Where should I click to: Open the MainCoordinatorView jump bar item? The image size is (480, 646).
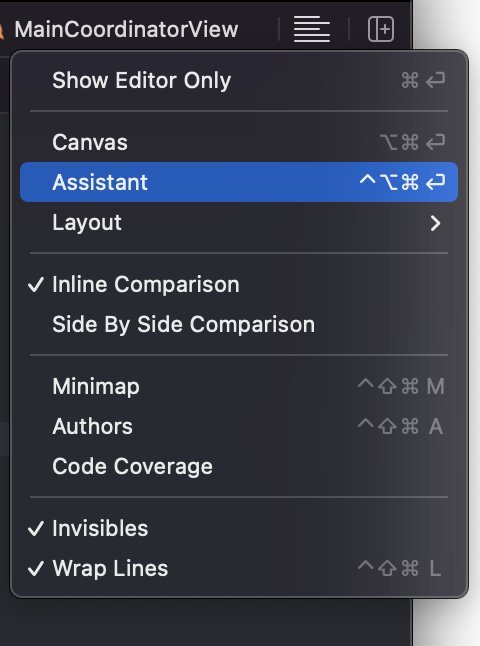click(x=126, y=30)
